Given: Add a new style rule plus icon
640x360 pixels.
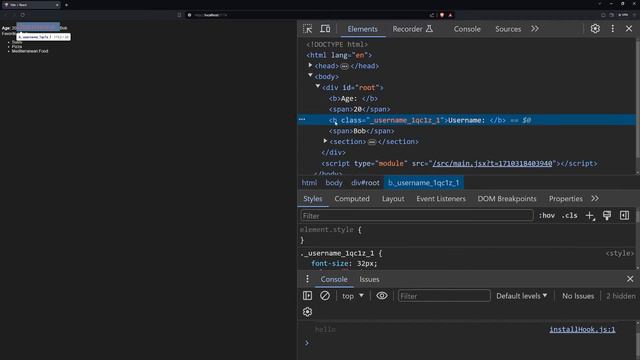Looking at the screenshot, I should click(590, 216).
